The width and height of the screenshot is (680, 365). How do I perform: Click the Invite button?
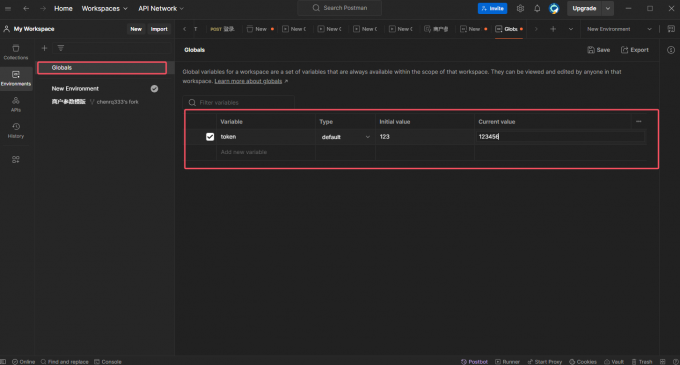(x=492, y=8)
